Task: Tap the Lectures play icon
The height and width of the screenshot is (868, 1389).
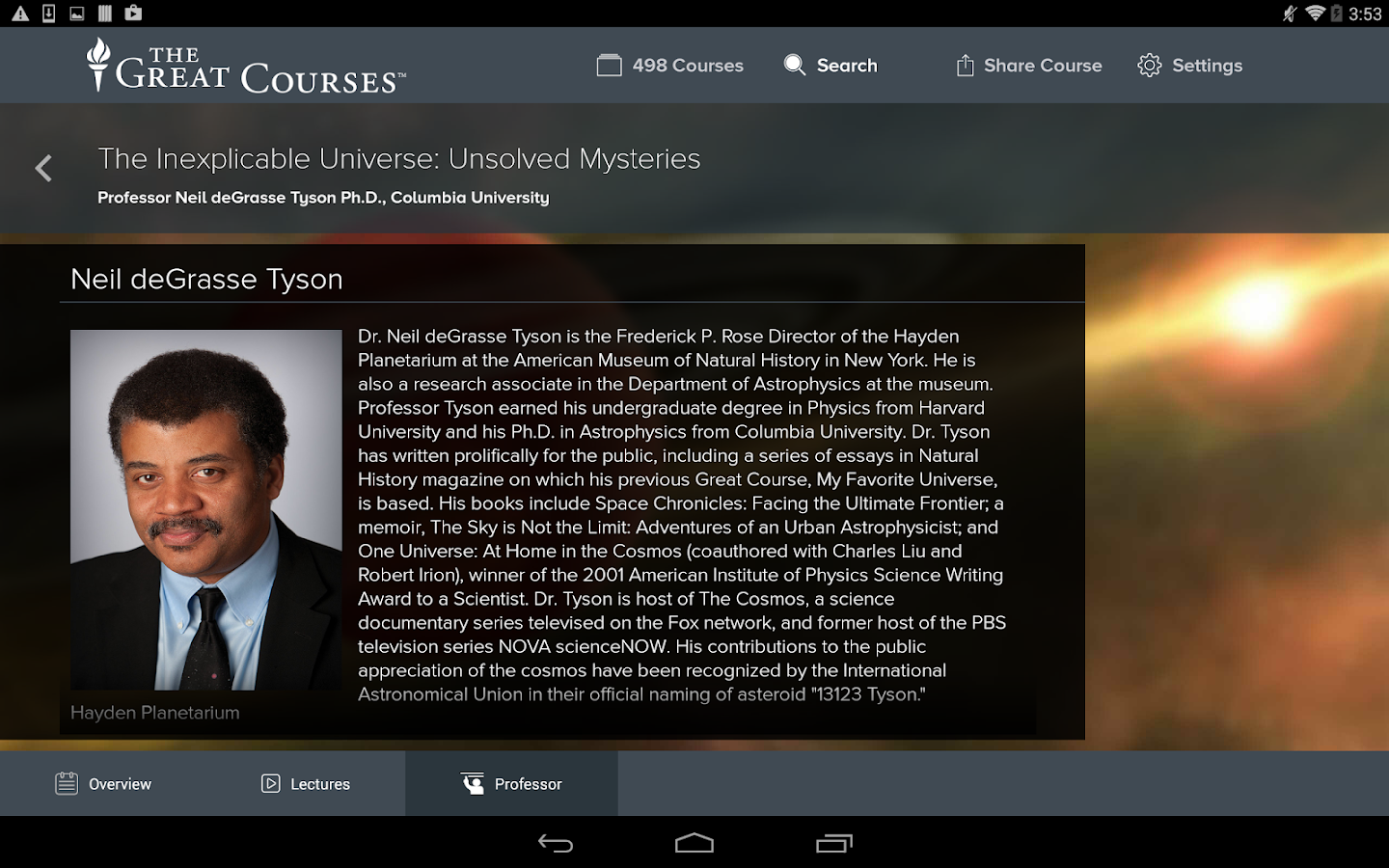Action: click(x=271, y=783)
